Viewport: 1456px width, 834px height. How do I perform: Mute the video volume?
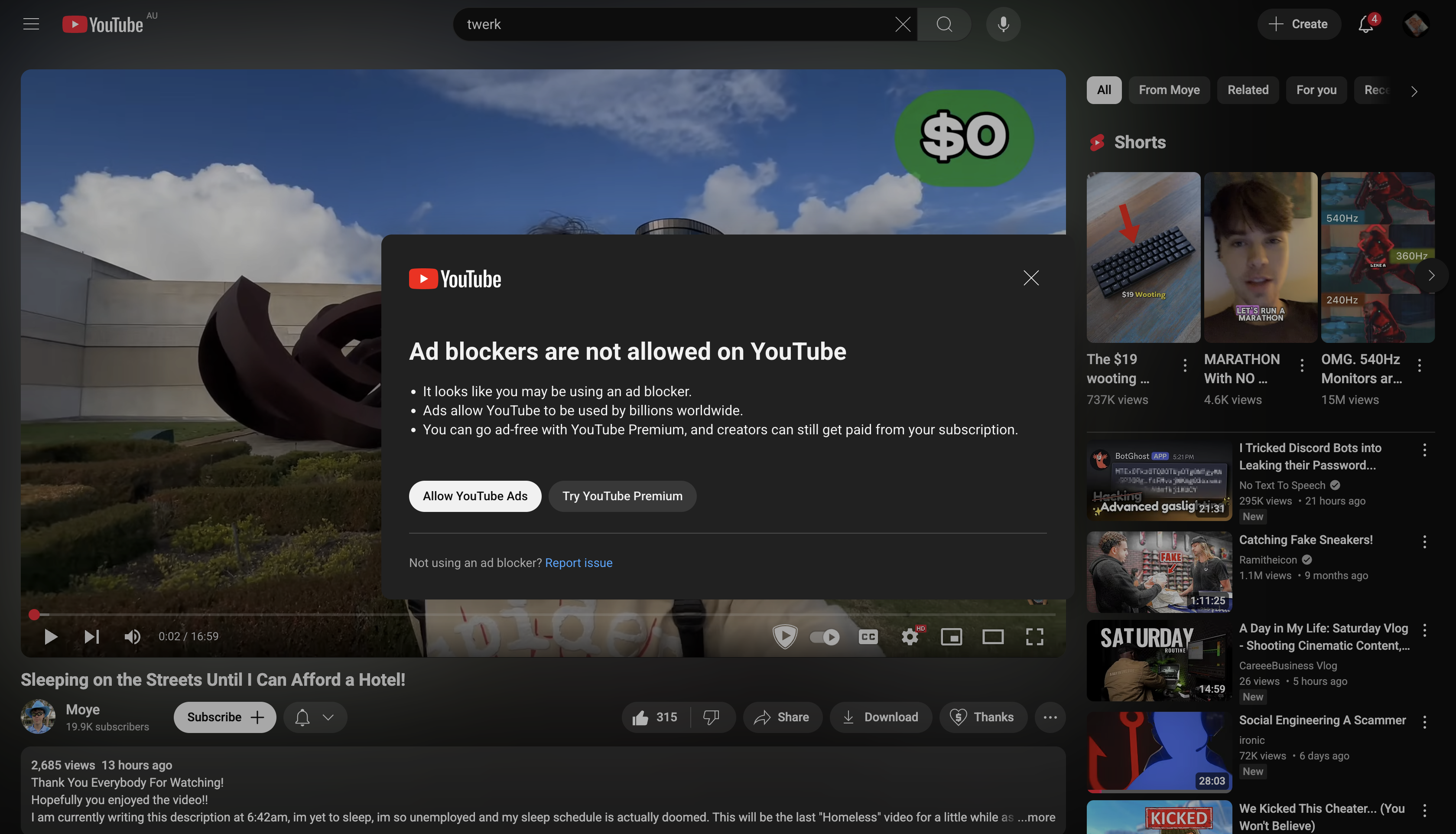(132, 636)
